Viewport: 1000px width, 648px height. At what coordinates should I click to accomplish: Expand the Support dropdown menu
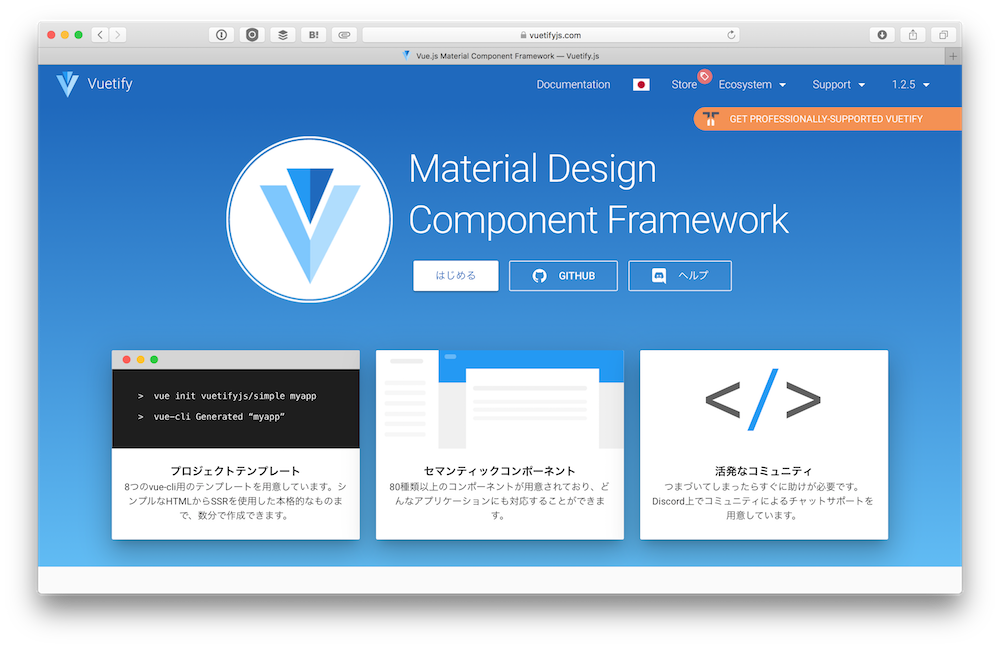pyautogui.click(x=838, y=85)
